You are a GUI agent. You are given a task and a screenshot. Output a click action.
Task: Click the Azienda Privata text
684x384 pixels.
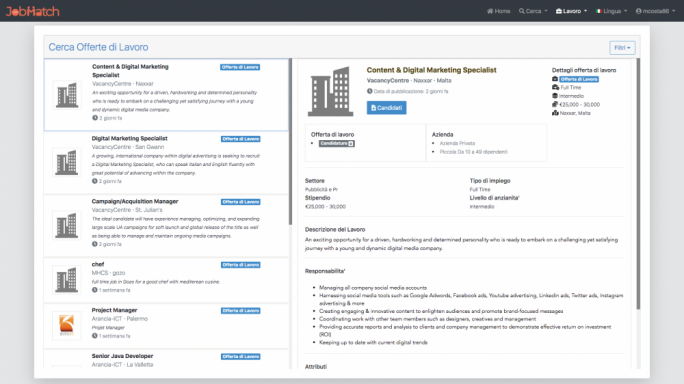click(x=457, y=143)
